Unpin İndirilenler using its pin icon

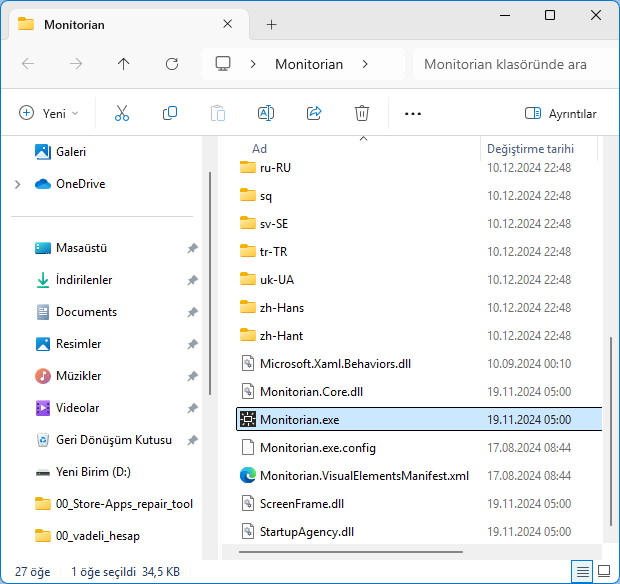(193, 280)
